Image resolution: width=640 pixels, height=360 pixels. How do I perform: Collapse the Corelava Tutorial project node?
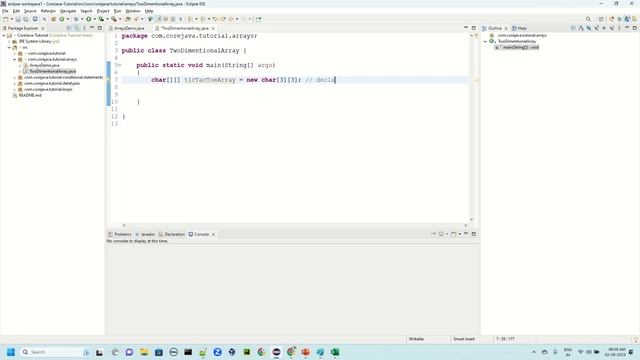click(4, 36)
